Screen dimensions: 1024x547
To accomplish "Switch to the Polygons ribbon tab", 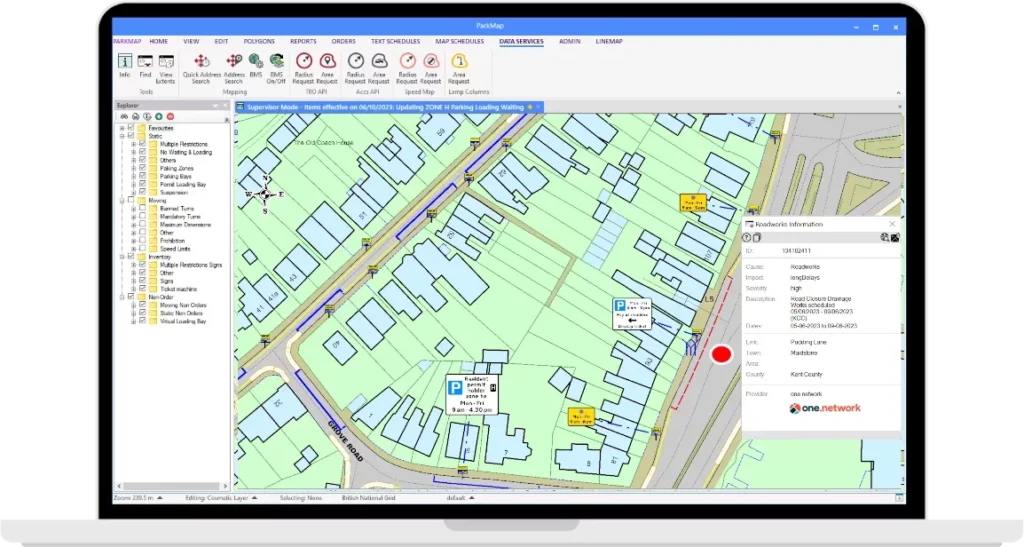I will point(261,42).
